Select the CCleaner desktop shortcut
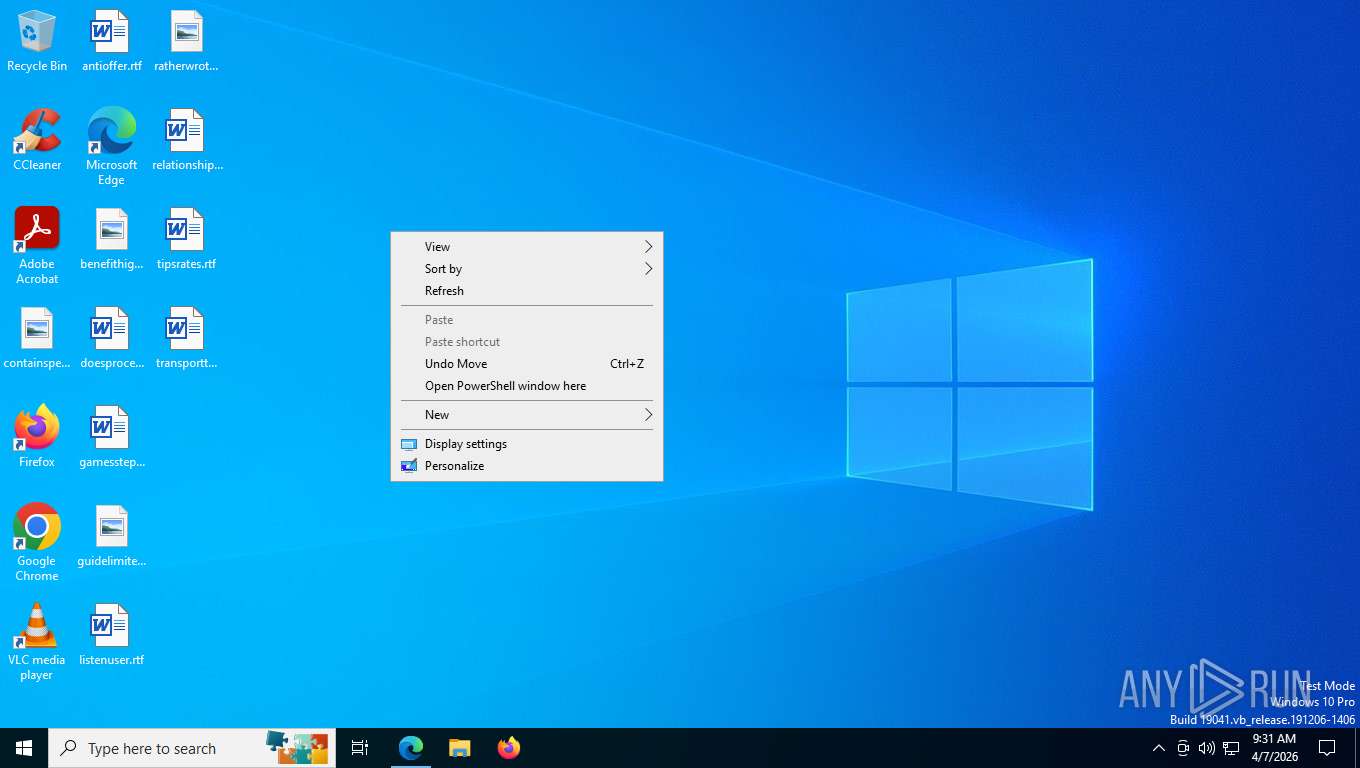This screenshot has width=1360, height=768. [37, 141]
